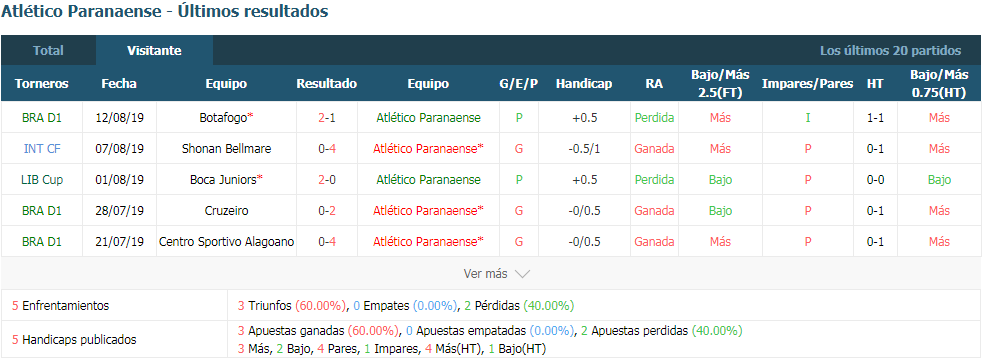Open the Shonan Bellmare team link
Screen dimensions: 984x360
coord(226,149)
